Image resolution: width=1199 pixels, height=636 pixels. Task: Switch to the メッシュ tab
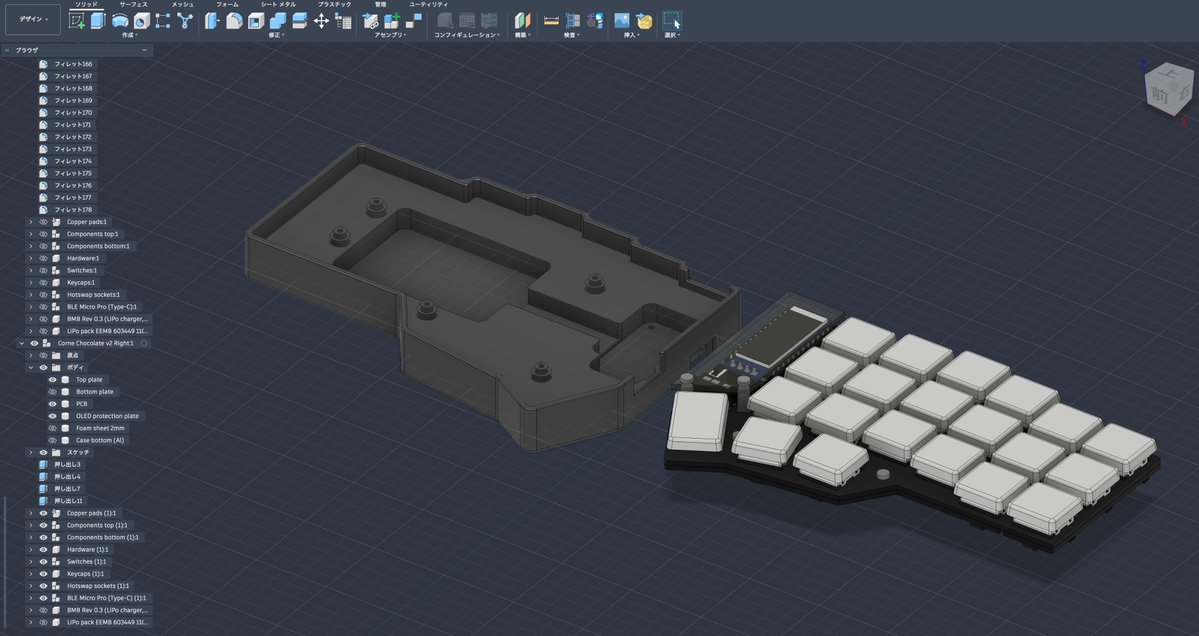coord(183,5)
